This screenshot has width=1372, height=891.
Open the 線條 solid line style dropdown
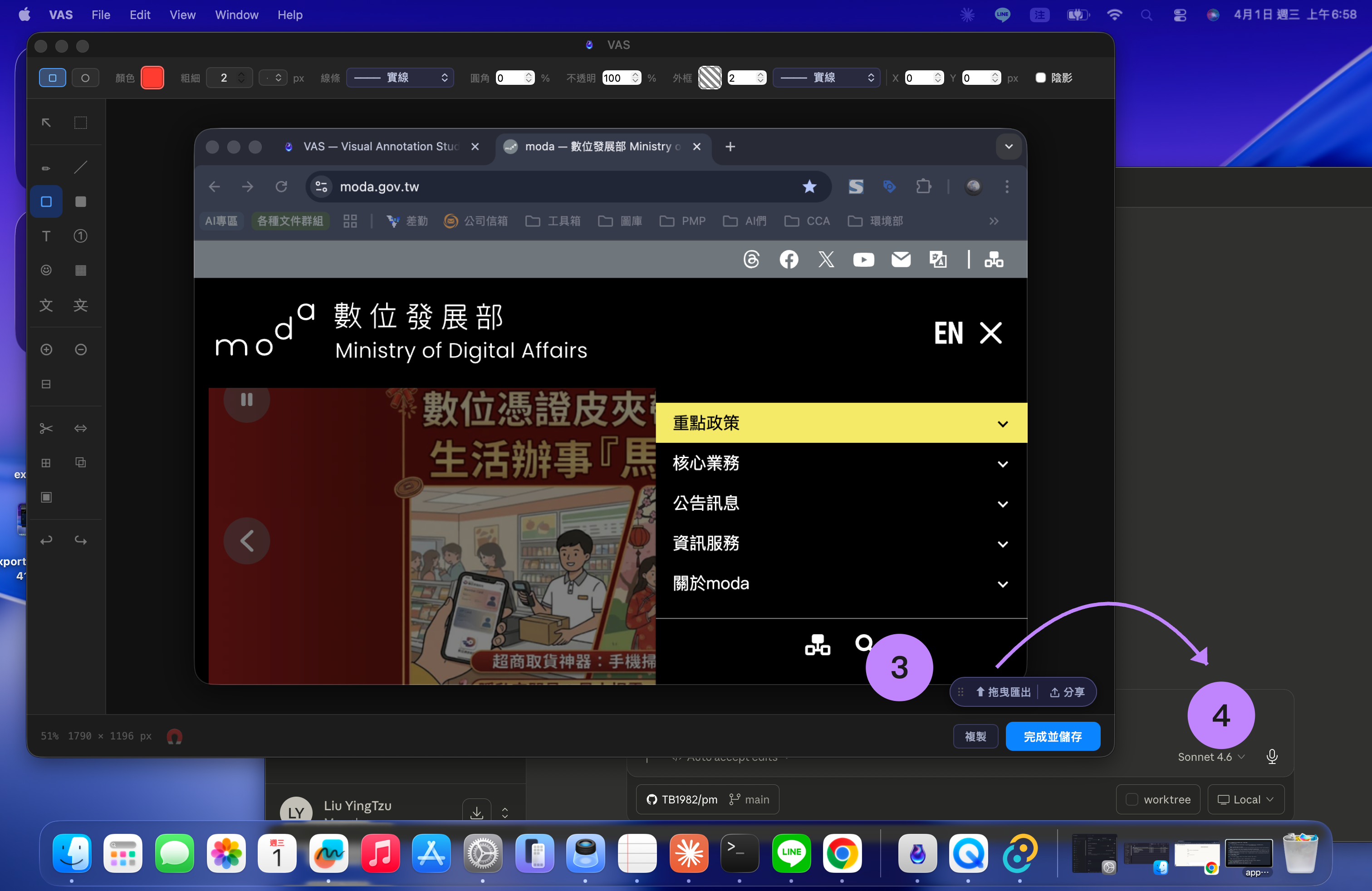click(x=400, y=78)
